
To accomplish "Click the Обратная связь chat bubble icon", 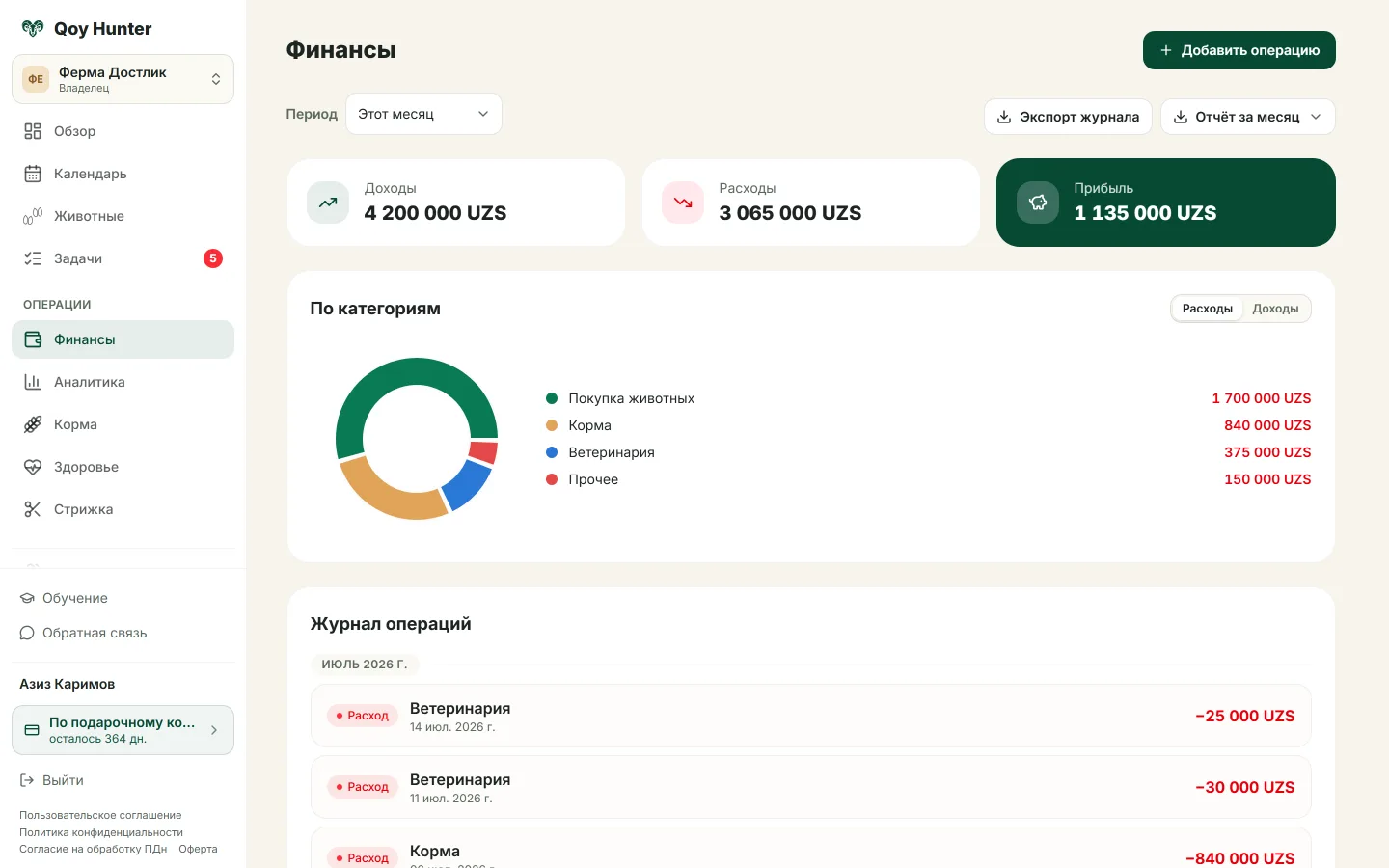I will [x=27, y=633].
